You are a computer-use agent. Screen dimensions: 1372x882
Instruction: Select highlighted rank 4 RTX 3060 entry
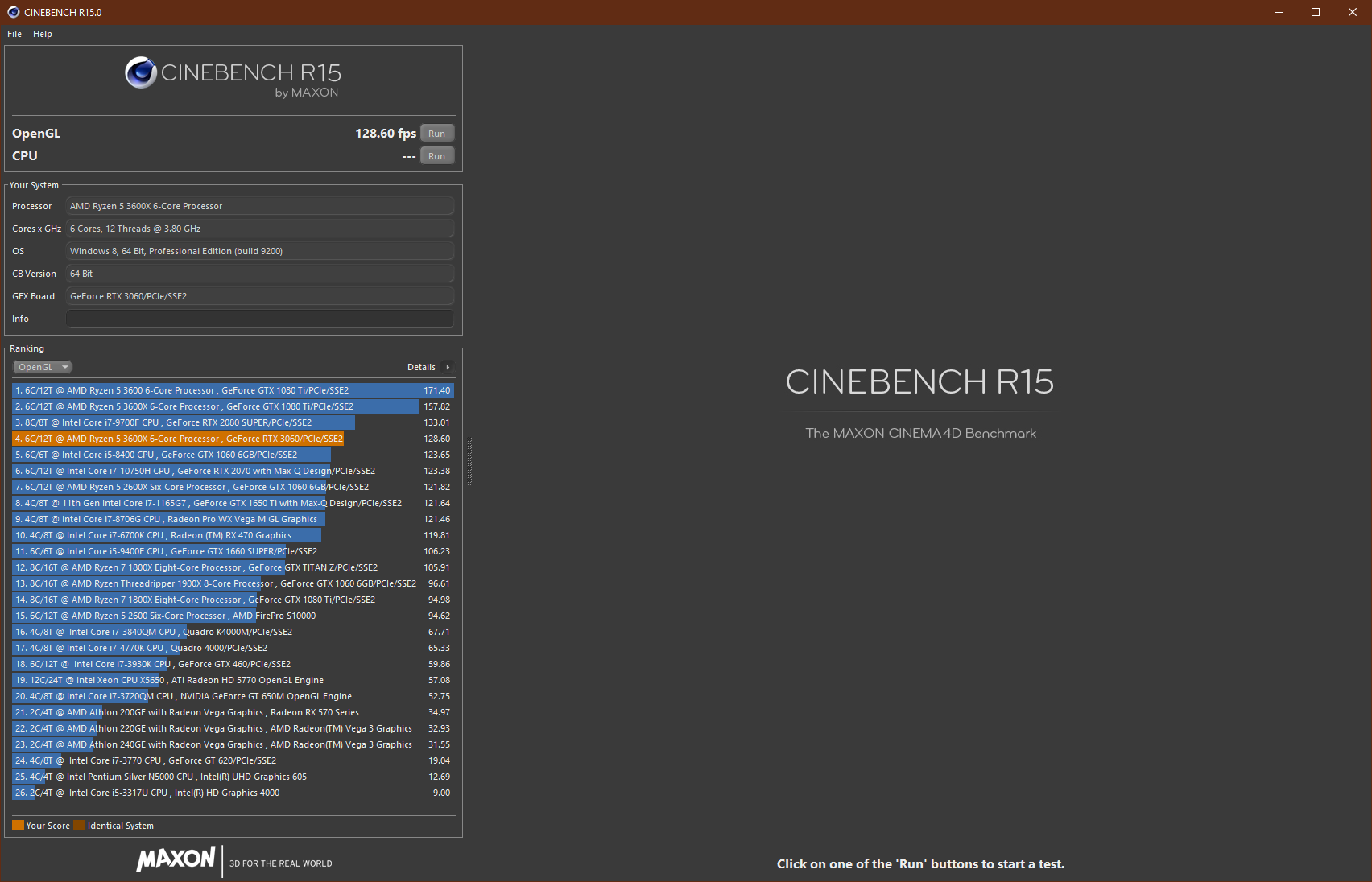point(233,439)
